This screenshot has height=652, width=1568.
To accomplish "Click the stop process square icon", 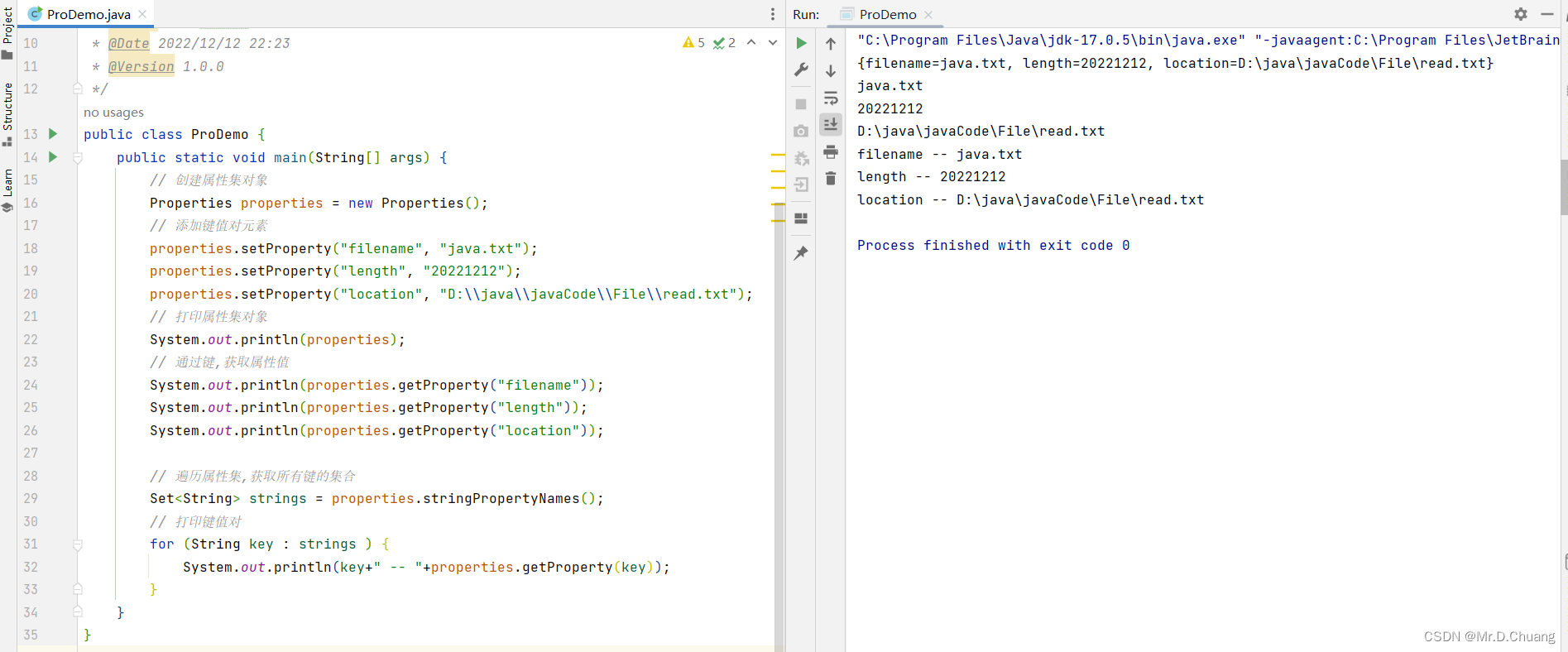I will (x=801, y=104).
